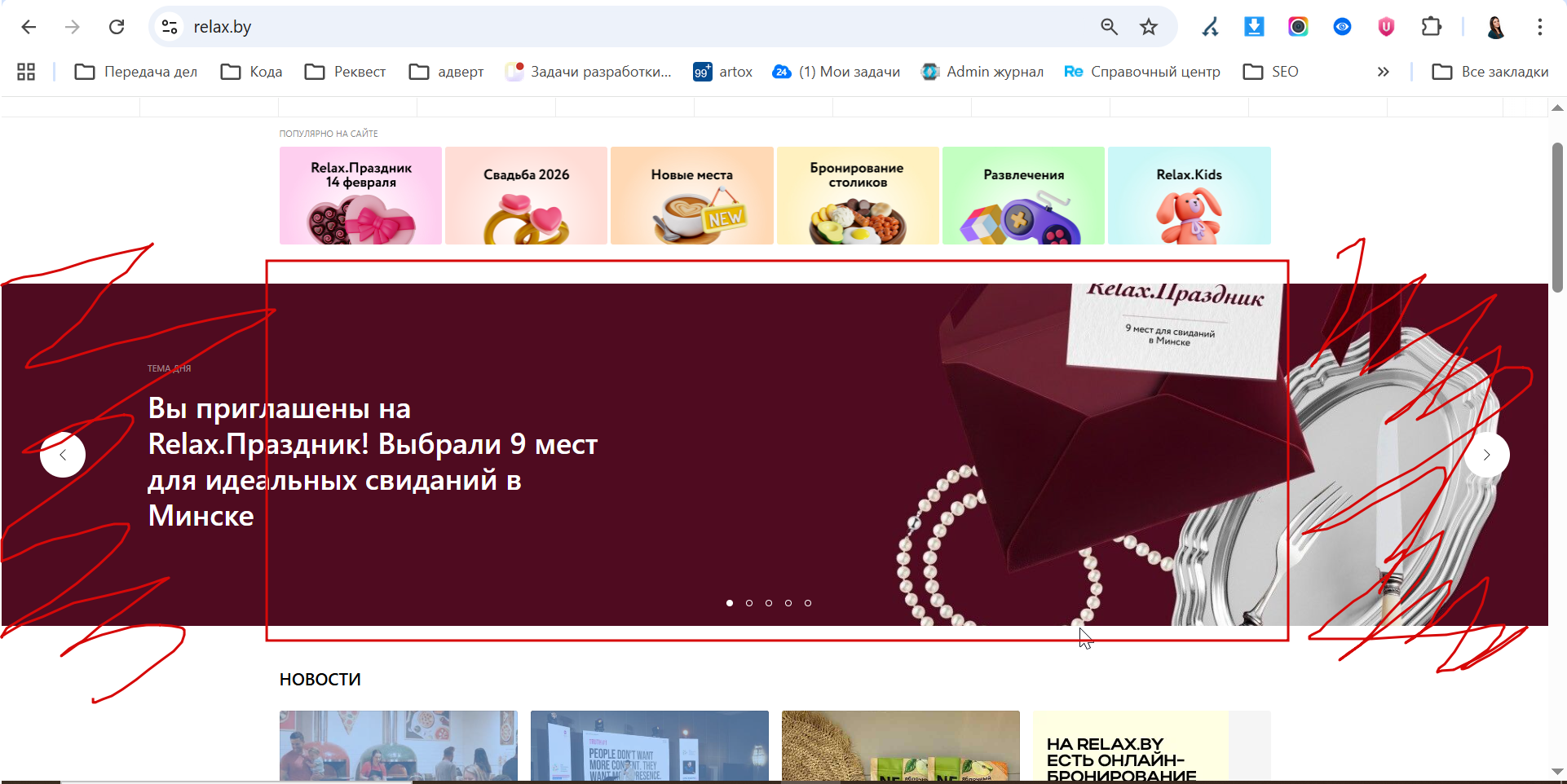Open the Развлечения card
The image size is (1567, 784).
(1023, 196)
